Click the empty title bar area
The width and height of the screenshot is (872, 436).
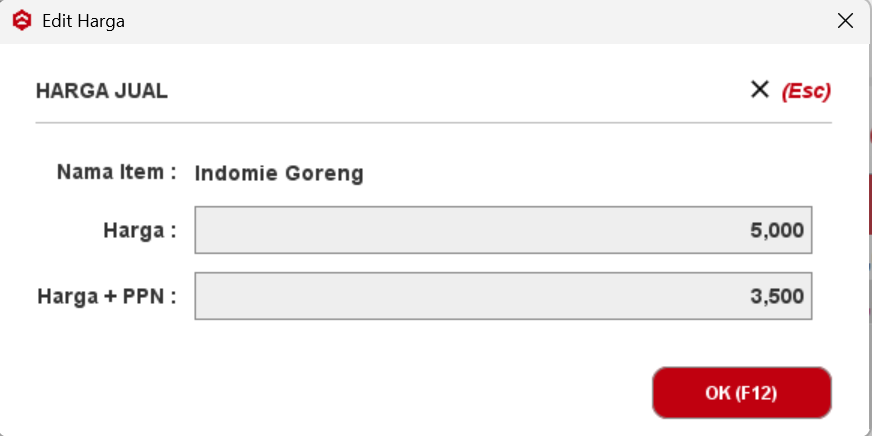pos(450,21)
